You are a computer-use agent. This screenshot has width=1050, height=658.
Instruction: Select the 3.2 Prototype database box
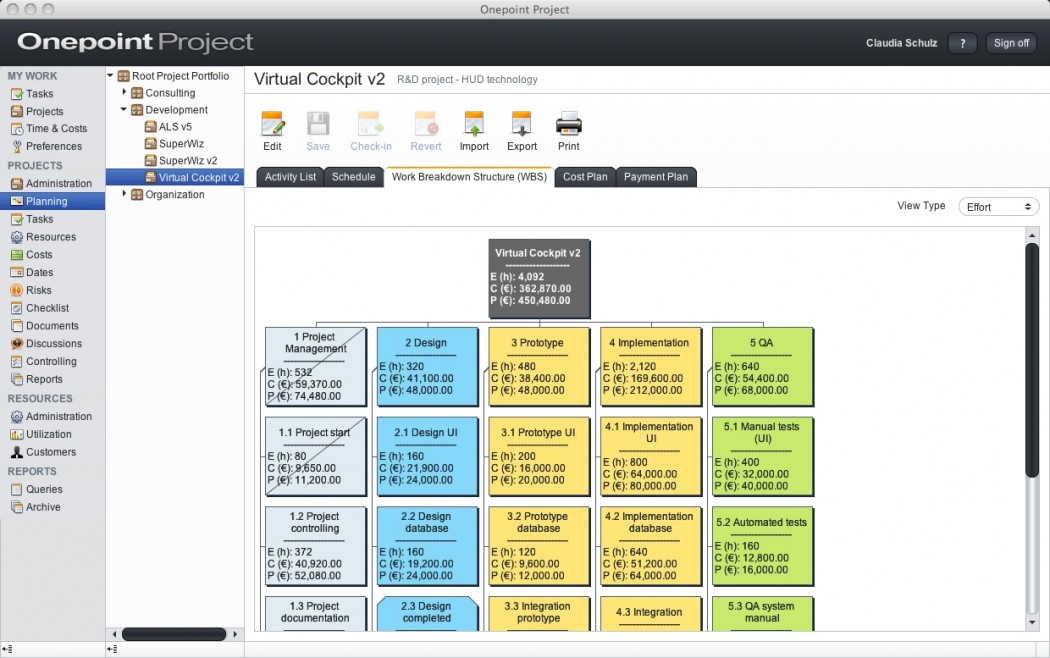click(x=539, y=546)
